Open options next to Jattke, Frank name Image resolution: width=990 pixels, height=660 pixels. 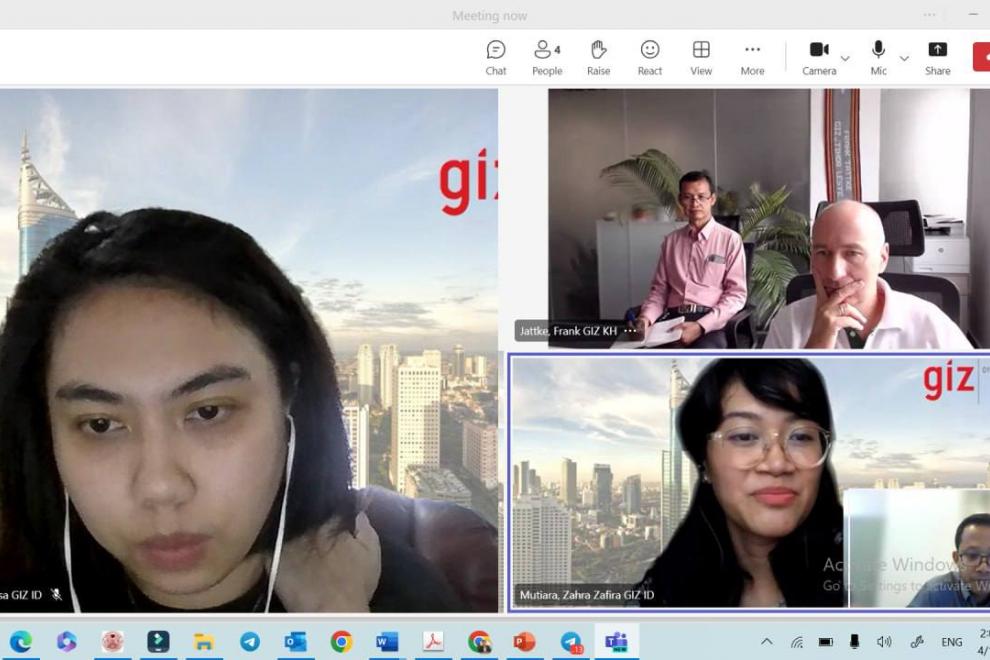[x=630, y=331]
